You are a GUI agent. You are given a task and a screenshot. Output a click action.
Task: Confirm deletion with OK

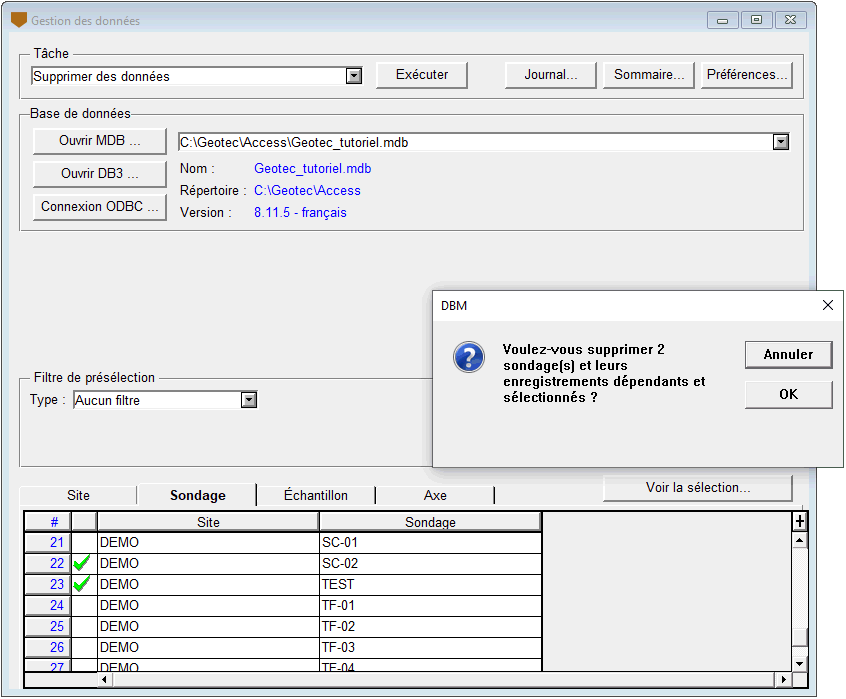click(788, 395)
